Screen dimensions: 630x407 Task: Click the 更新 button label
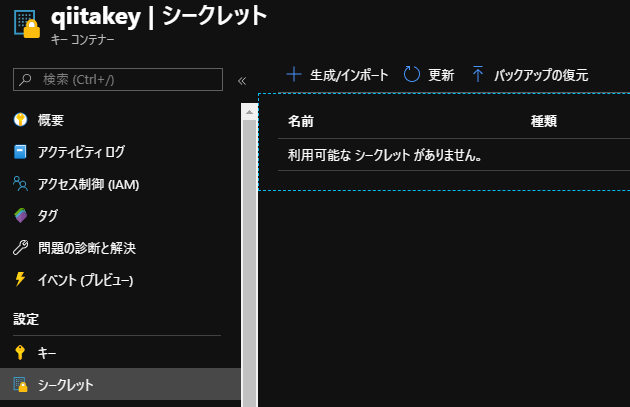click(x=441, y=75)
